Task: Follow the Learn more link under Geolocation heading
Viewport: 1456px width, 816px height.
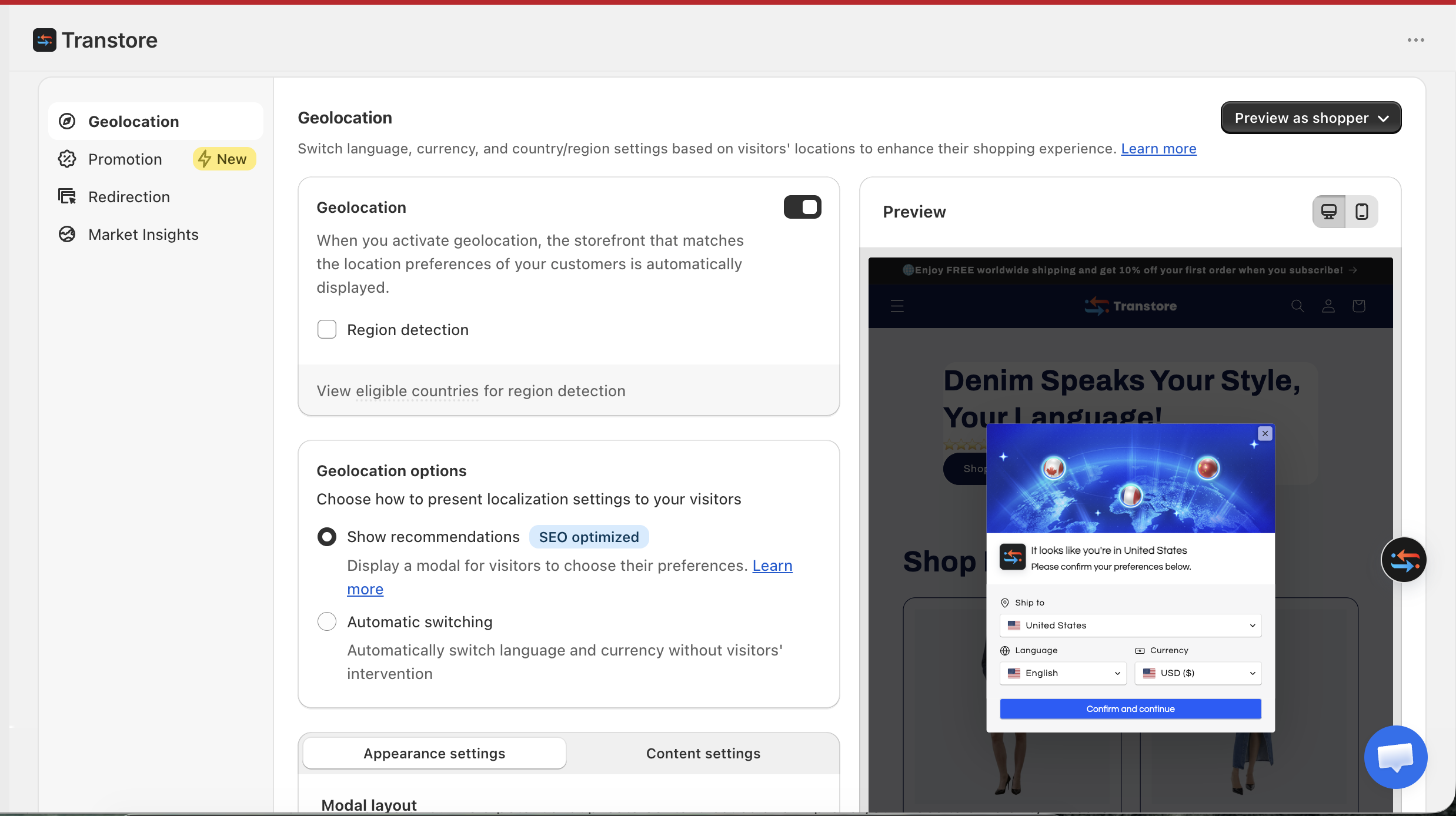Action: click(x=1158, y=149)
